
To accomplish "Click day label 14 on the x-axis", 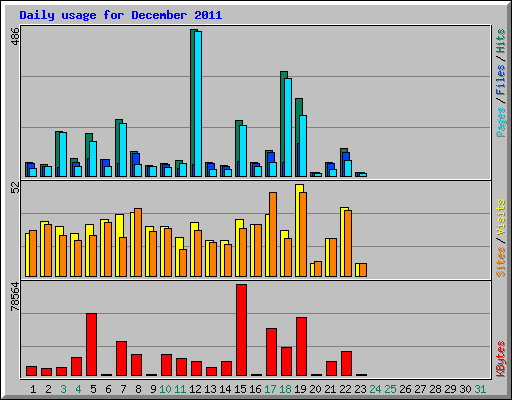I will pyautogui.click(x=225, y=389).
